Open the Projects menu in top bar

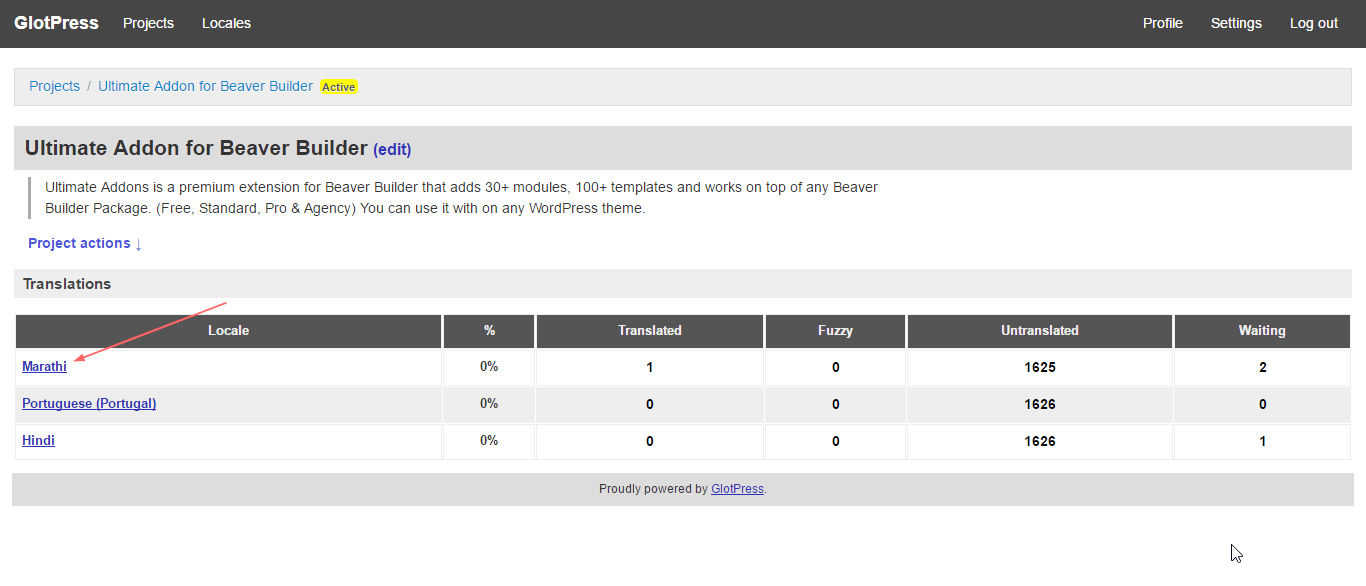click(148, 23)
